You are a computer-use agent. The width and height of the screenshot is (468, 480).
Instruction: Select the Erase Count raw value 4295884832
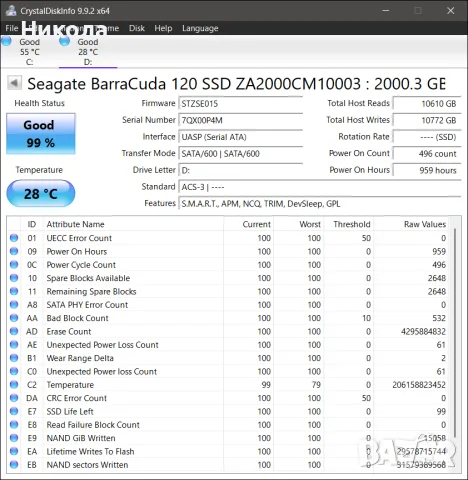[423, 332]
